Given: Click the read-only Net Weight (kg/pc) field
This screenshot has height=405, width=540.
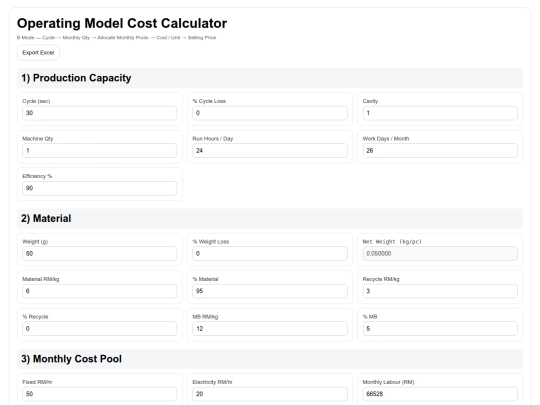Looking at the screenshot, I should pos(440,253).
